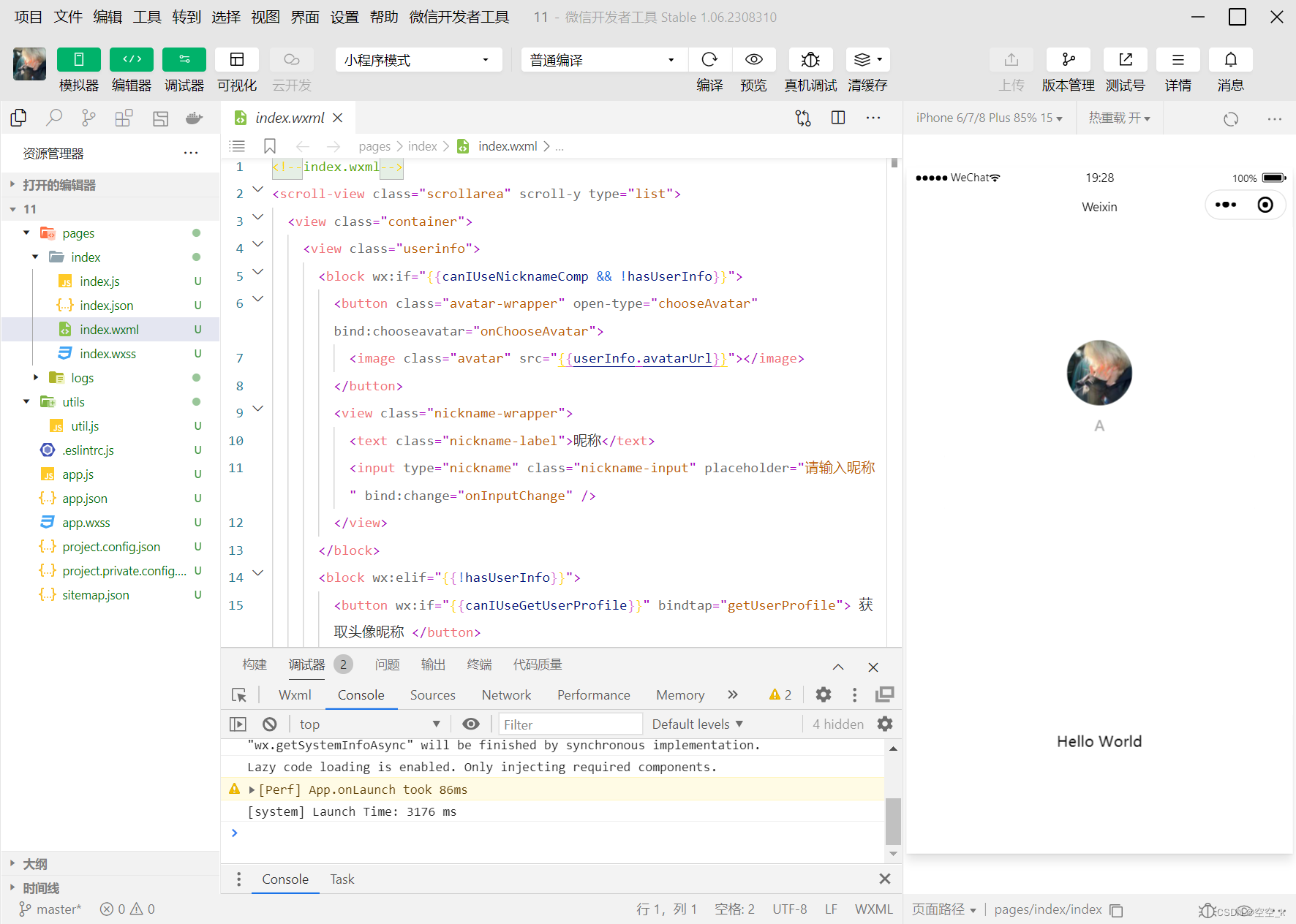Screen dimensions: 1296x924
Task: Open the search icon in sidebar
Action: (54, 118)
